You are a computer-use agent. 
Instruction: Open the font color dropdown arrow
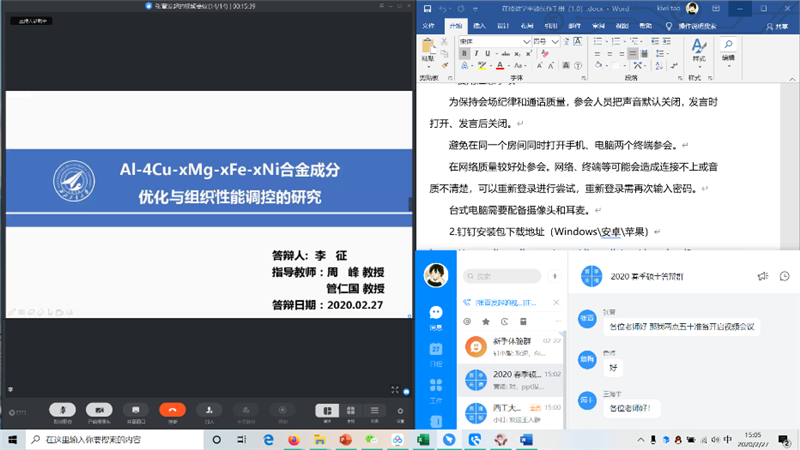coord(509,66)
